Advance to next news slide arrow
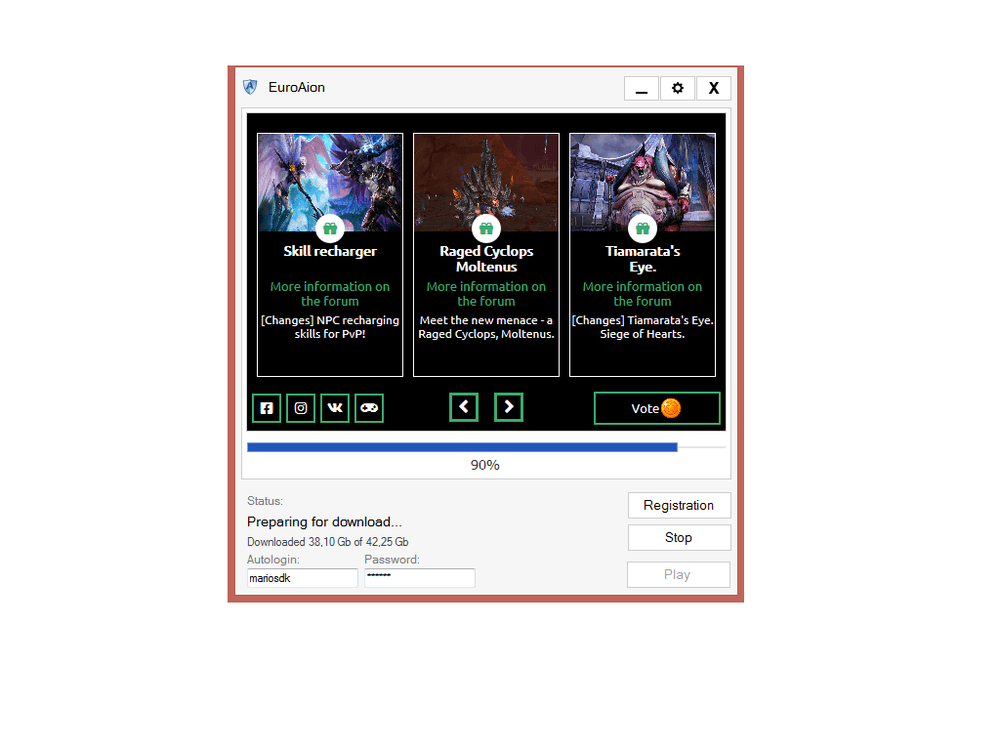Image resolution: width=1000 pixels, height=750 pixels. pyautogui.click(x=508, y=406)
